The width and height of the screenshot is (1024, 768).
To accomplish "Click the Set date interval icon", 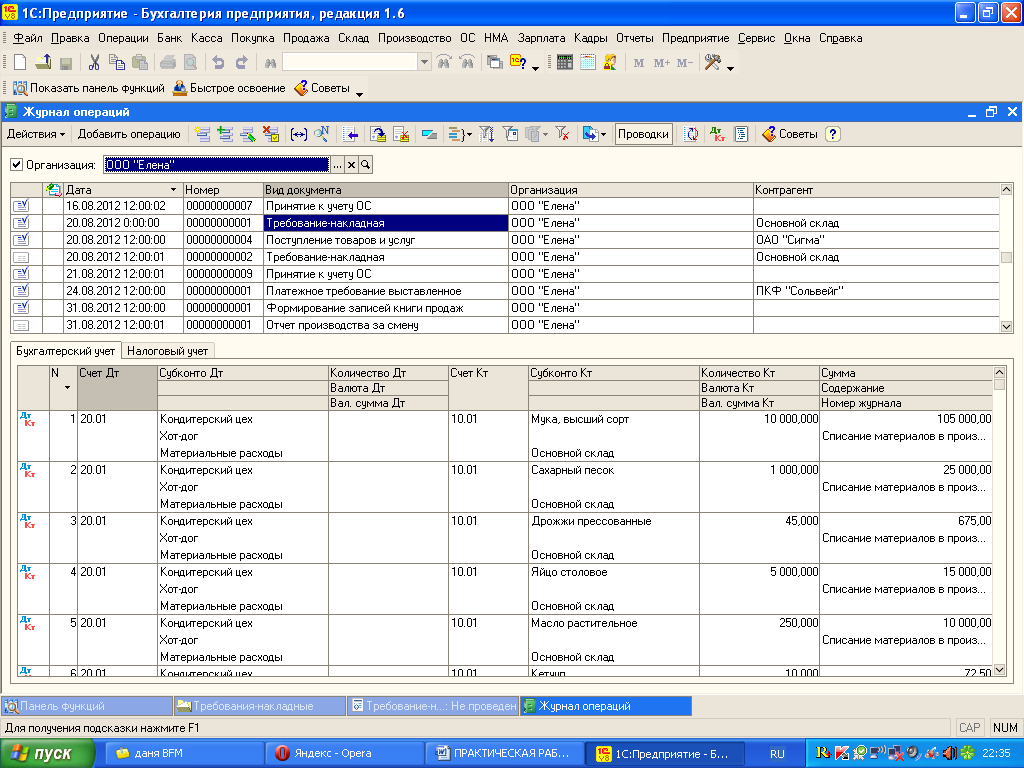I will [298, 135].
